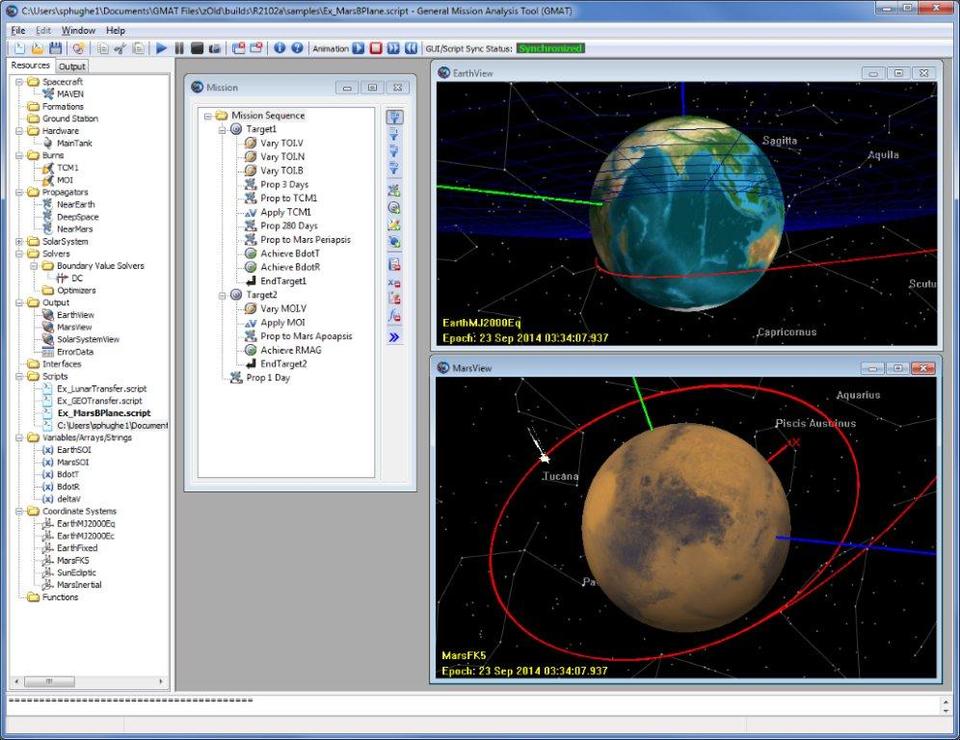The image size is (960, 740).
Task: Click the top filter icon in Mission panel
Action: pos(394,117)
